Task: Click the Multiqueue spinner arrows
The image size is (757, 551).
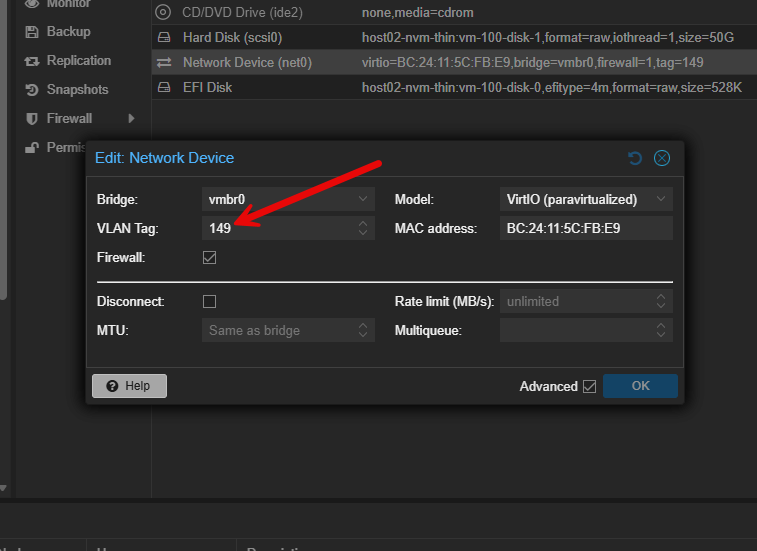Action: tap(661, 330)
